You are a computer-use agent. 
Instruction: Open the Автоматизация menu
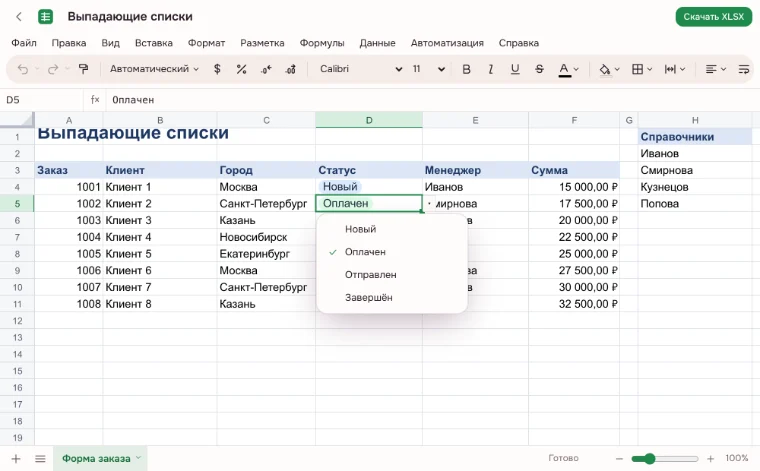447,43
